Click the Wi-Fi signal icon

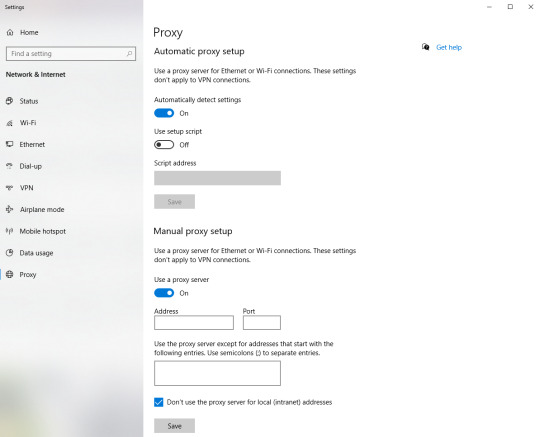click(10, 123)
